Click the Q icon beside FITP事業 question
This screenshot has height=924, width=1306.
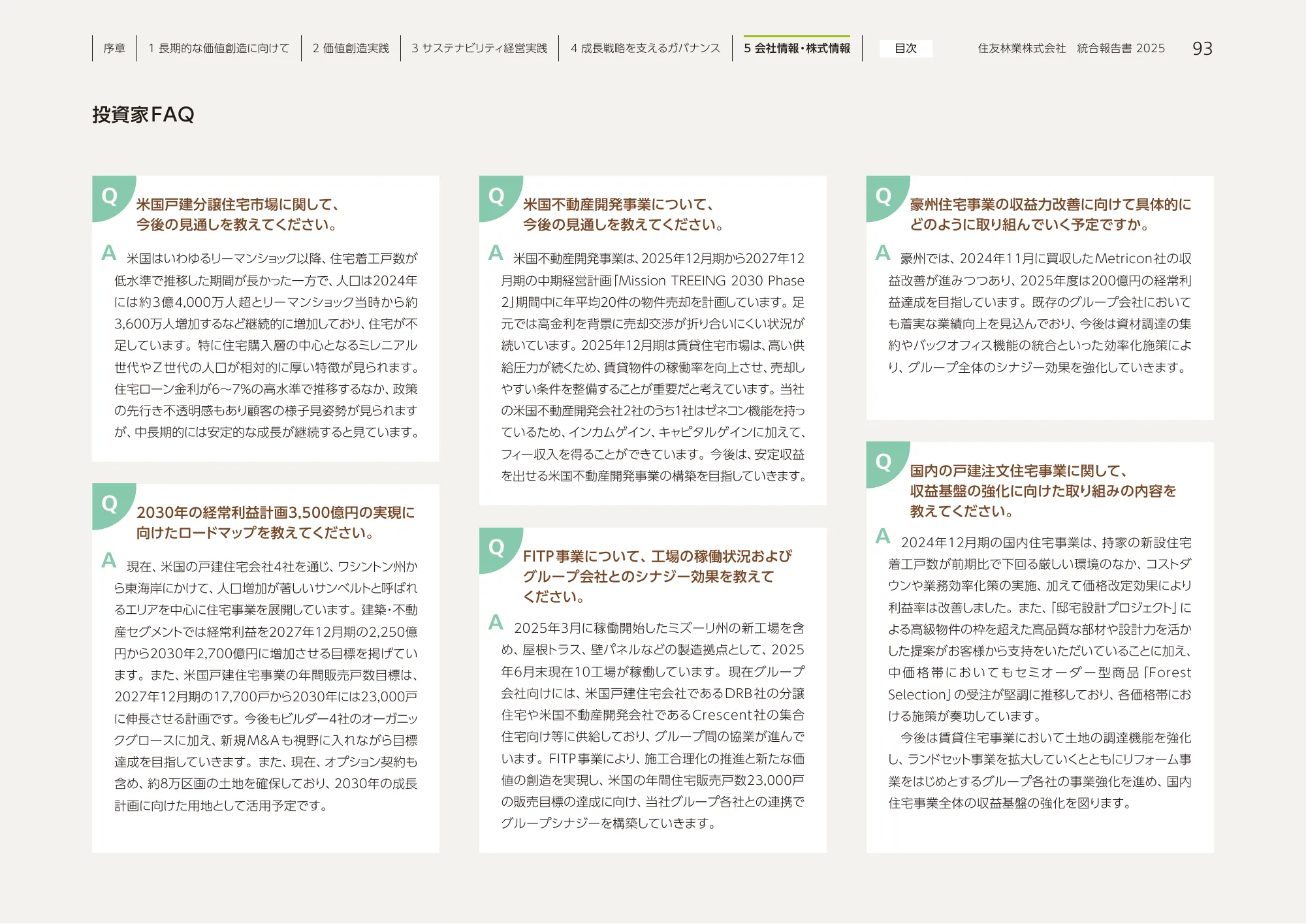[496, 547]
